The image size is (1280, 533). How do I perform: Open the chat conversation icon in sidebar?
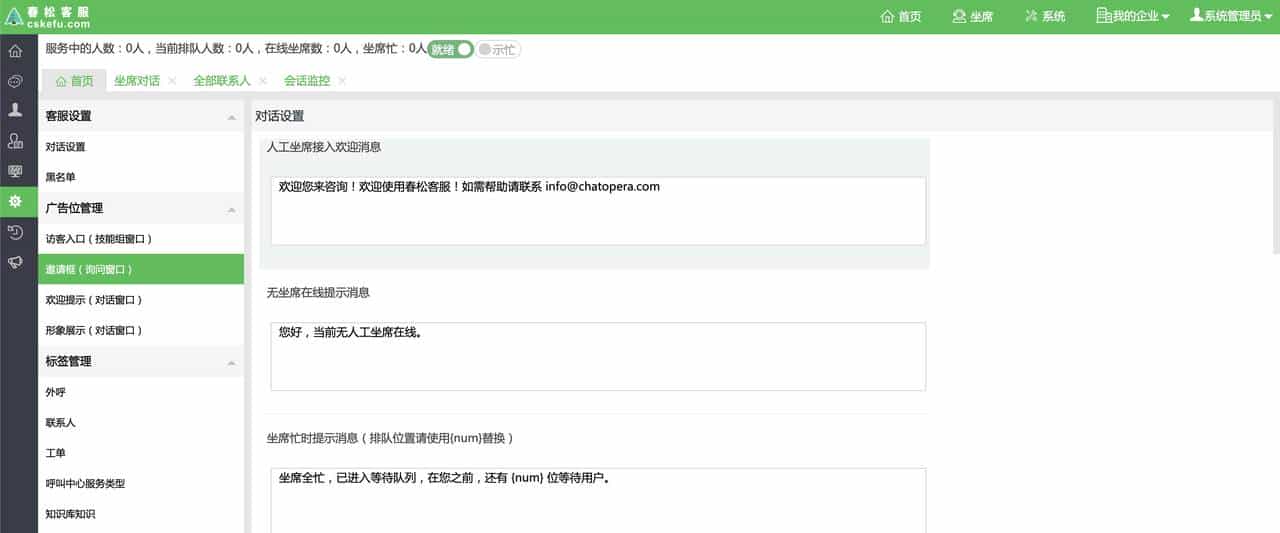click(15, 81)
